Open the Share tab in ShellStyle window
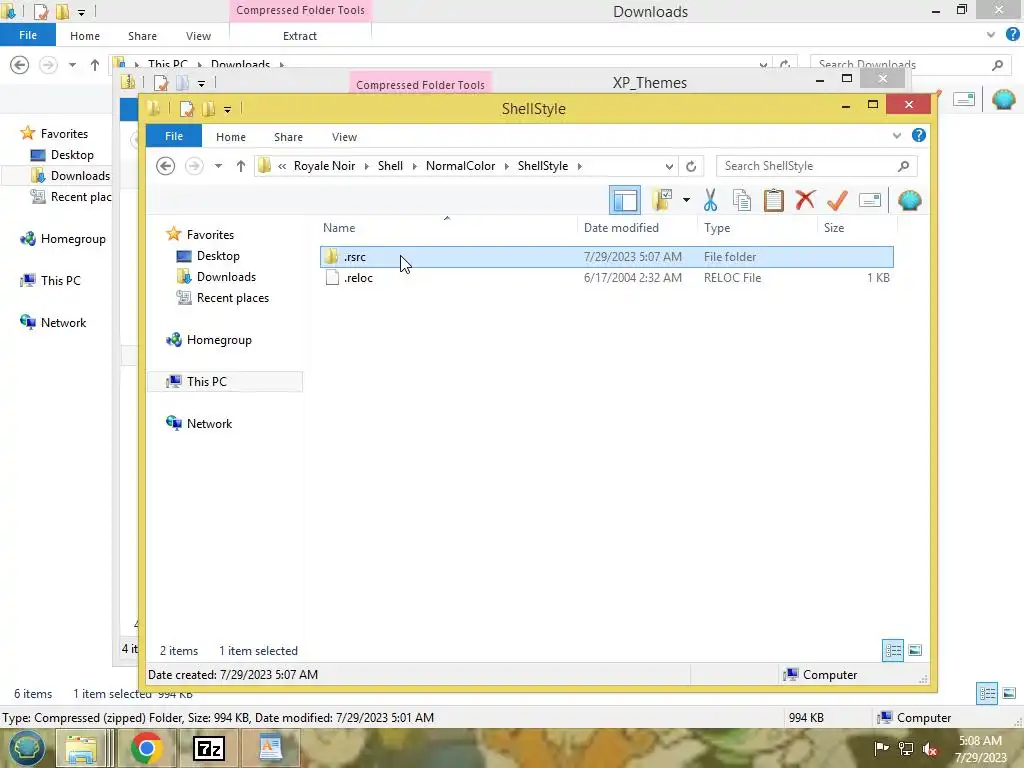 [288, 137]
